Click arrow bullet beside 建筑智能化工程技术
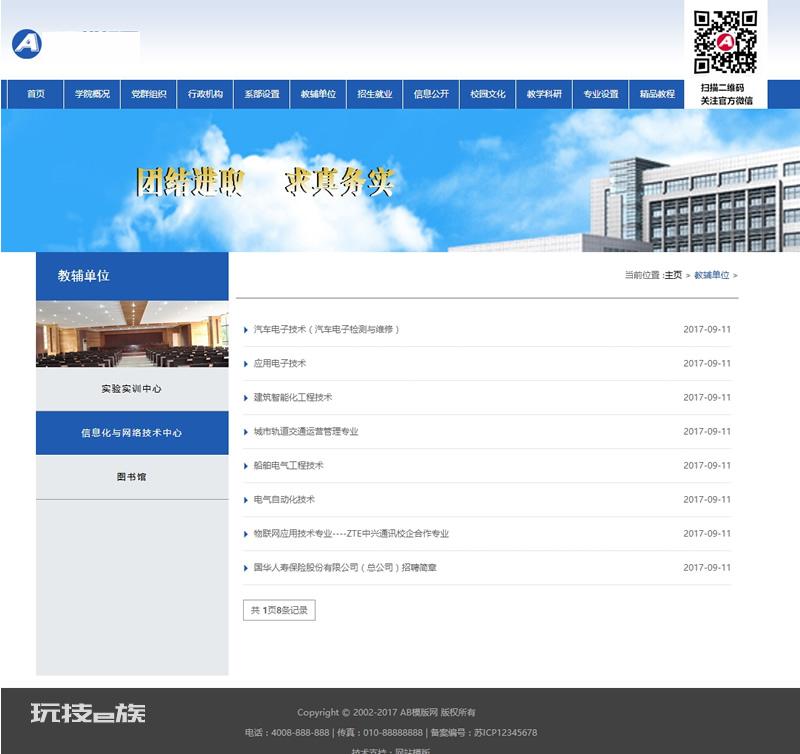This screenshot has height=754, width=800. [x=246, y=398]
